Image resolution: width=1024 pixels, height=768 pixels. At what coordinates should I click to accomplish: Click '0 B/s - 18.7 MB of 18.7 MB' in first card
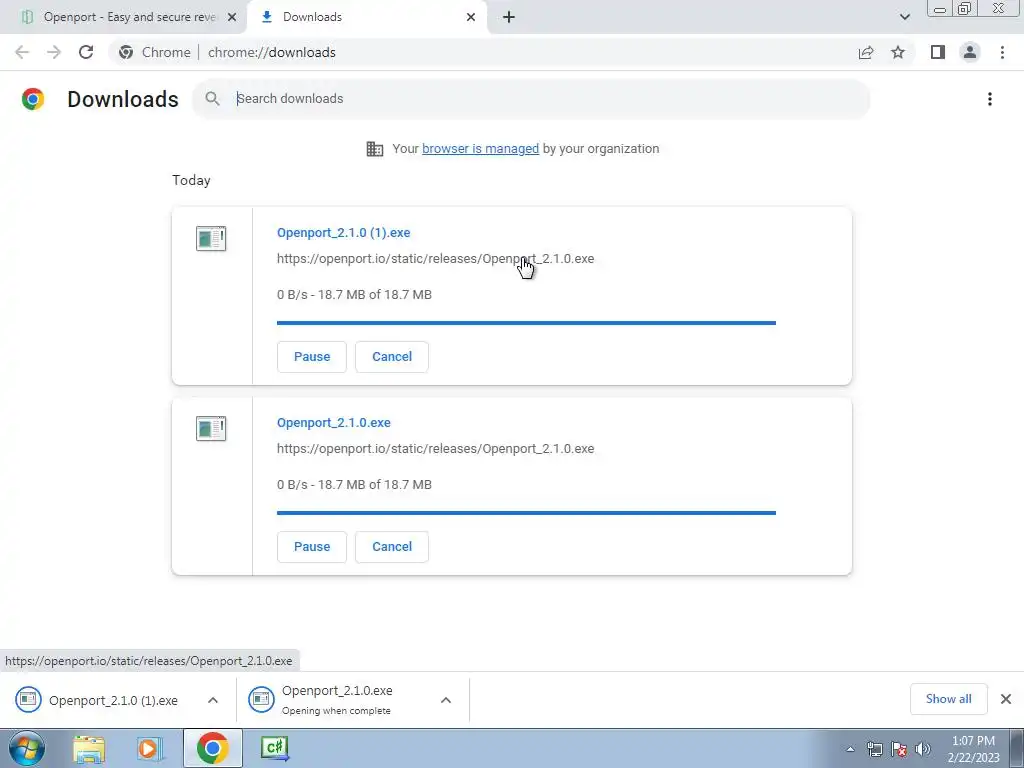click(x=354, y=295)
